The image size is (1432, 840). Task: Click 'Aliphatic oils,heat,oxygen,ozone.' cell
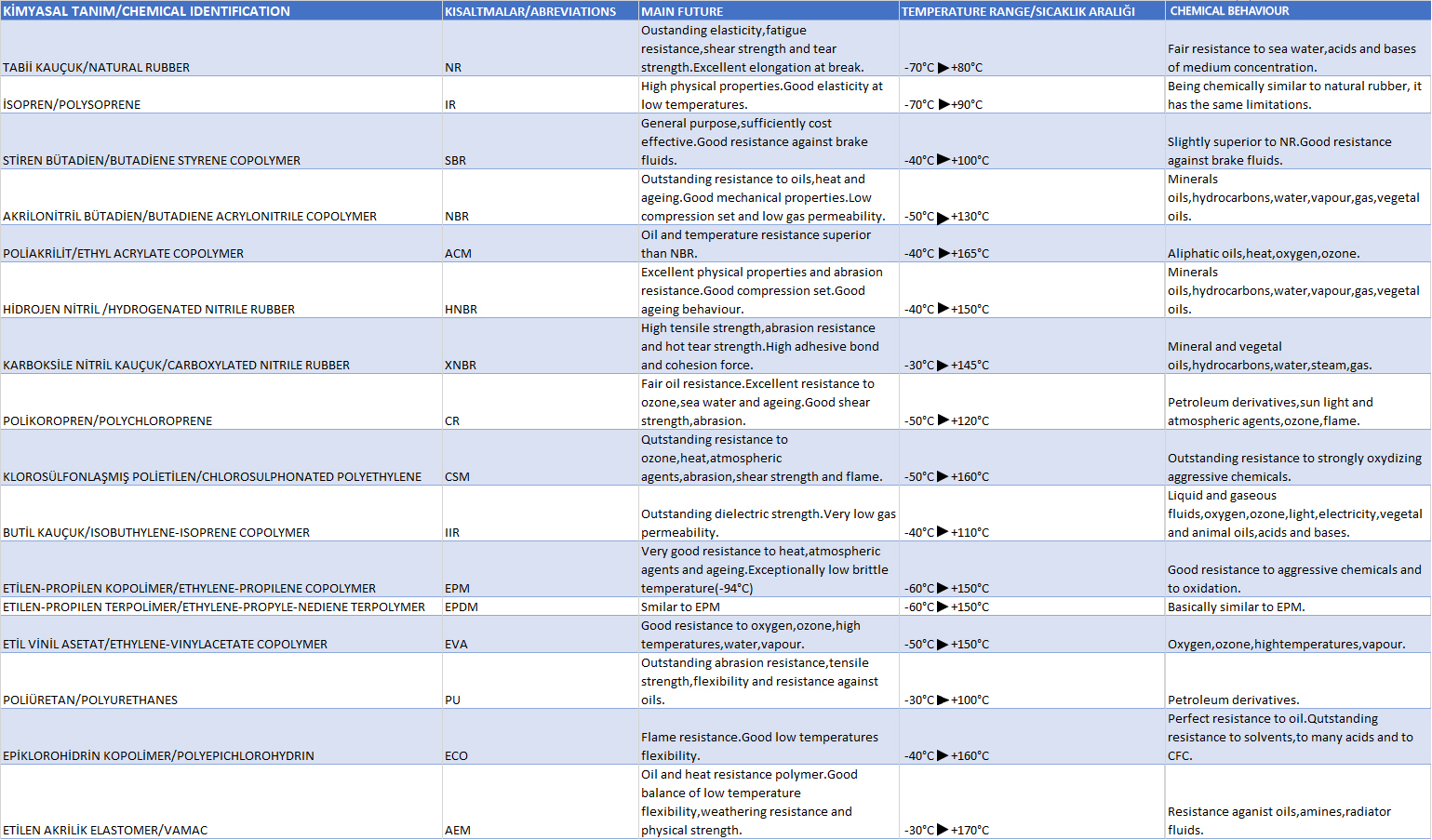click(1298, 244)
